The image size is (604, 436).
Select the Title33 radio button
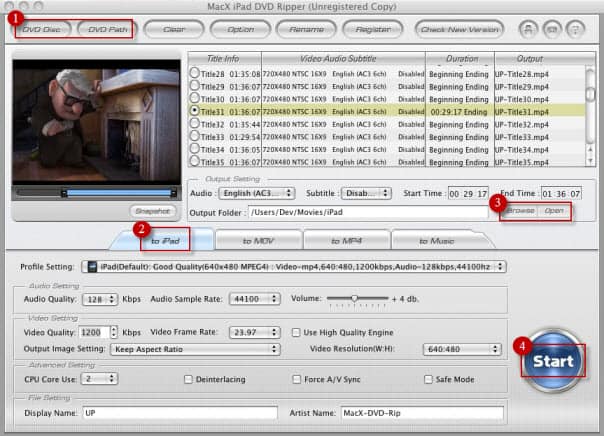195,136
